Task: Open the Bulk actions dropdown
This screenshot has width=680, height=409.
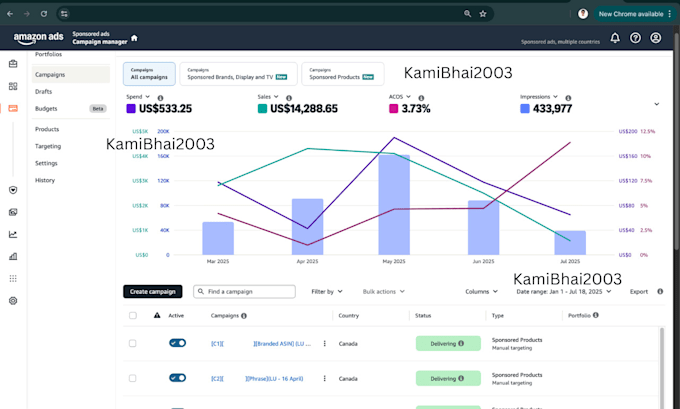Action: click(384, 291)
